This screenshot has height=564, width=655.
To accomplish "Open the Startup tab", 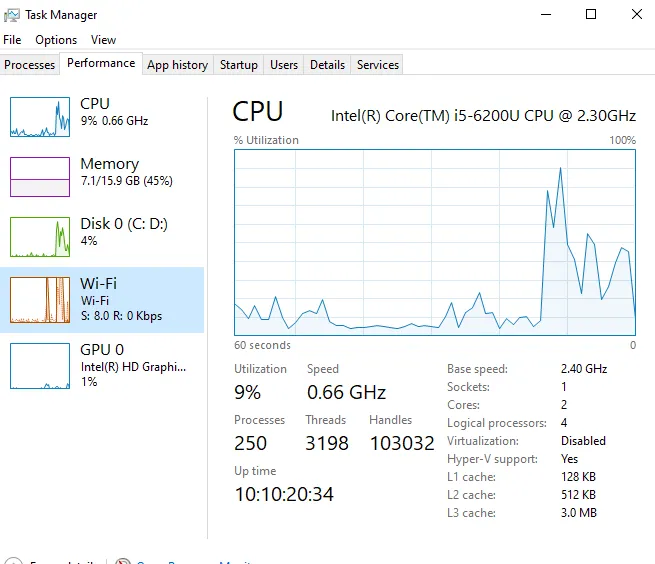I will click(239, 65).
